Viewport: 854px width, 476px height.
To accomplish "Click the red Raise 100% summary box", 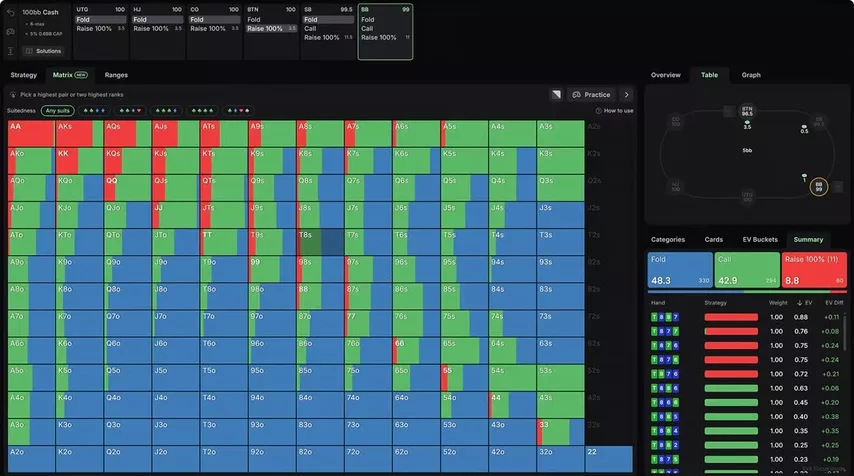I will 814,270.
